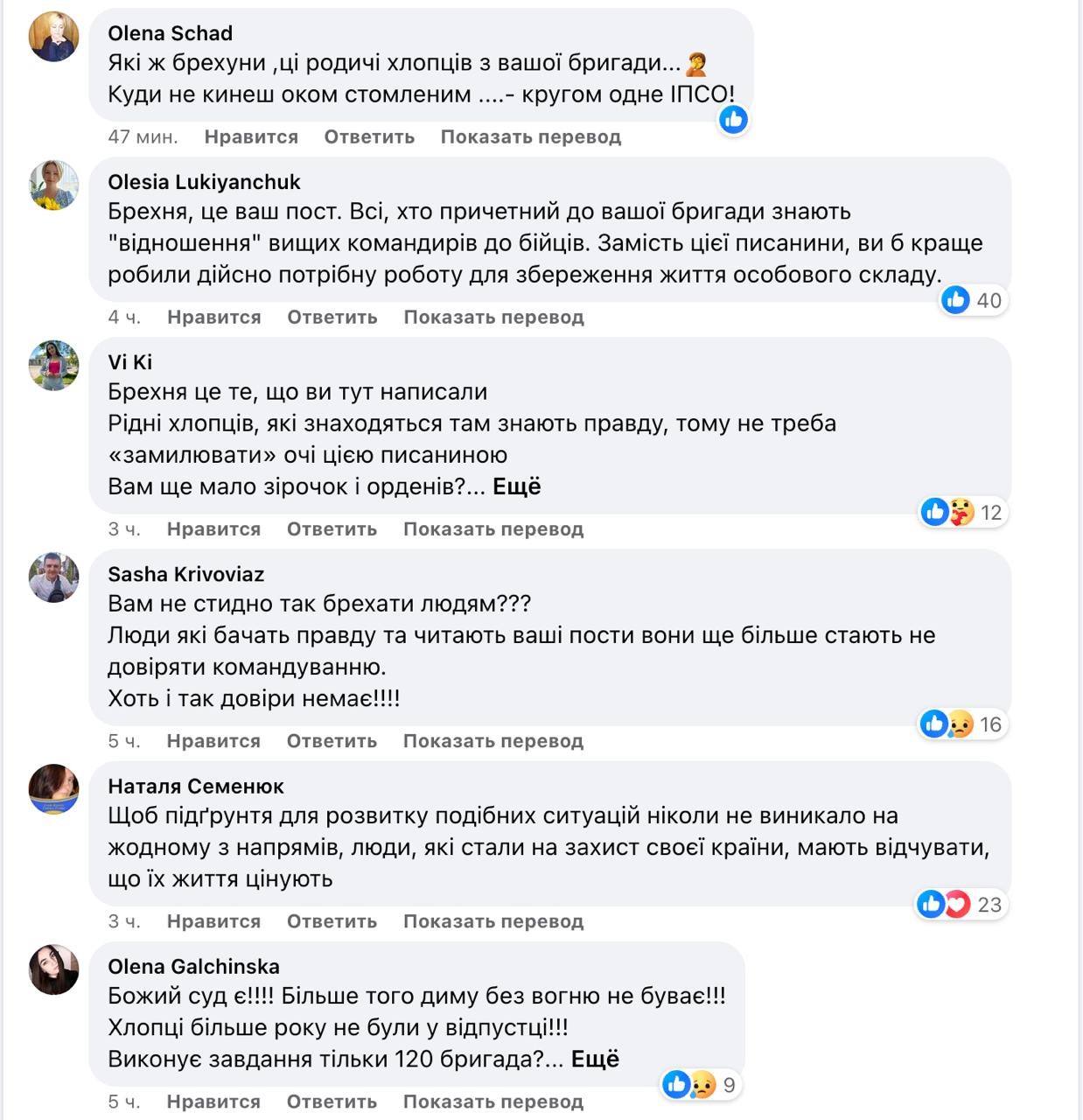Like Olena Schad's comment via Нравится

[x=251, y=136]
